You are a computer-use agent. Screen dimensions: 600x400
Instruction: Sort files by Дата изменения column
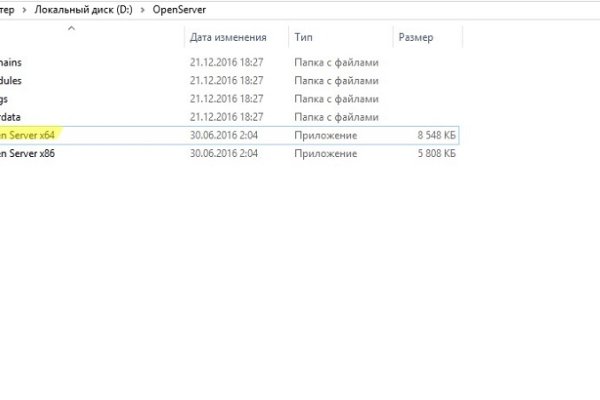tap(228, 37)
